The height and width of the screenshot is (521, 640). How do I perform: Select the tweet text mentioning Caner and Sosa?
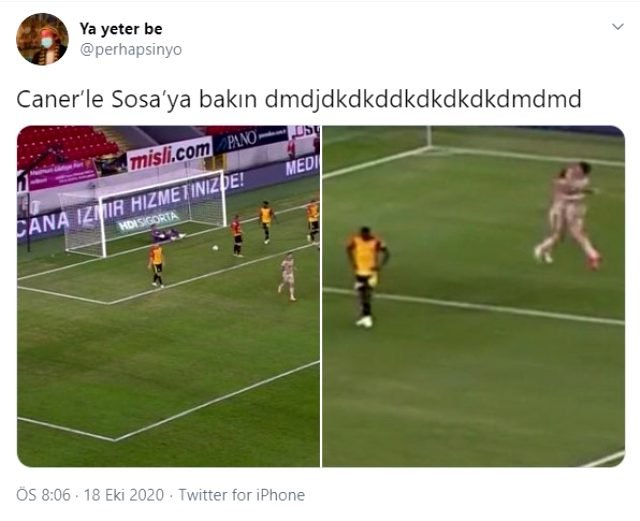tap(299, 99)
